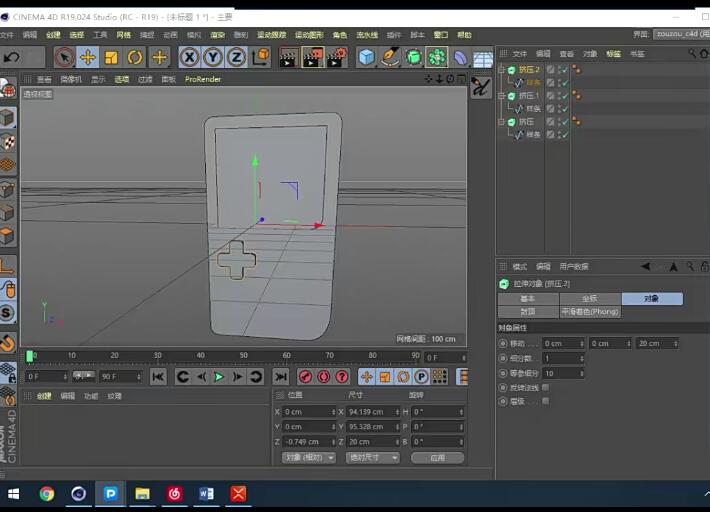Image resolution: width=710 pixels, height=512 pixels.
Task: Switch to the 封顶 attribute tab
Action: coord(528,312)
